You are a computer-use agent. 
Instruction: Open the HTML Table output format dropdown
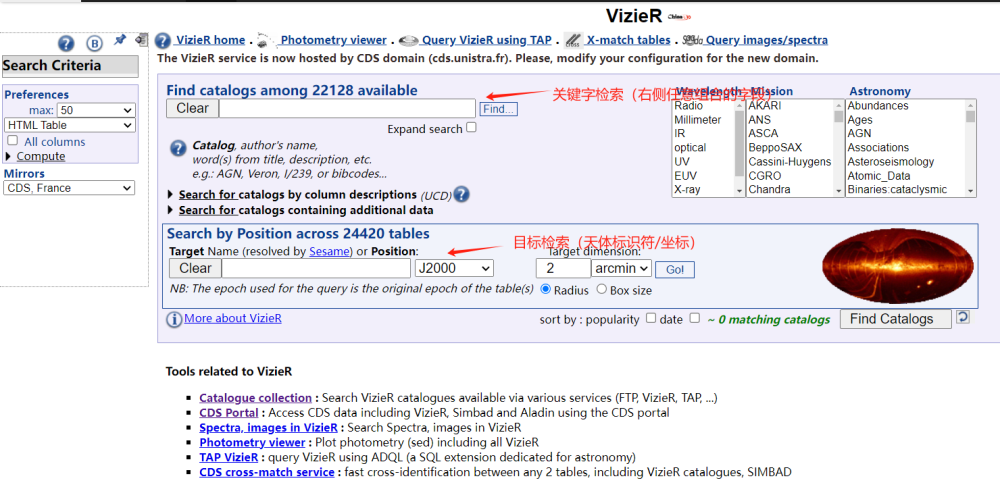pyautogui.click(x=70, y=125)
